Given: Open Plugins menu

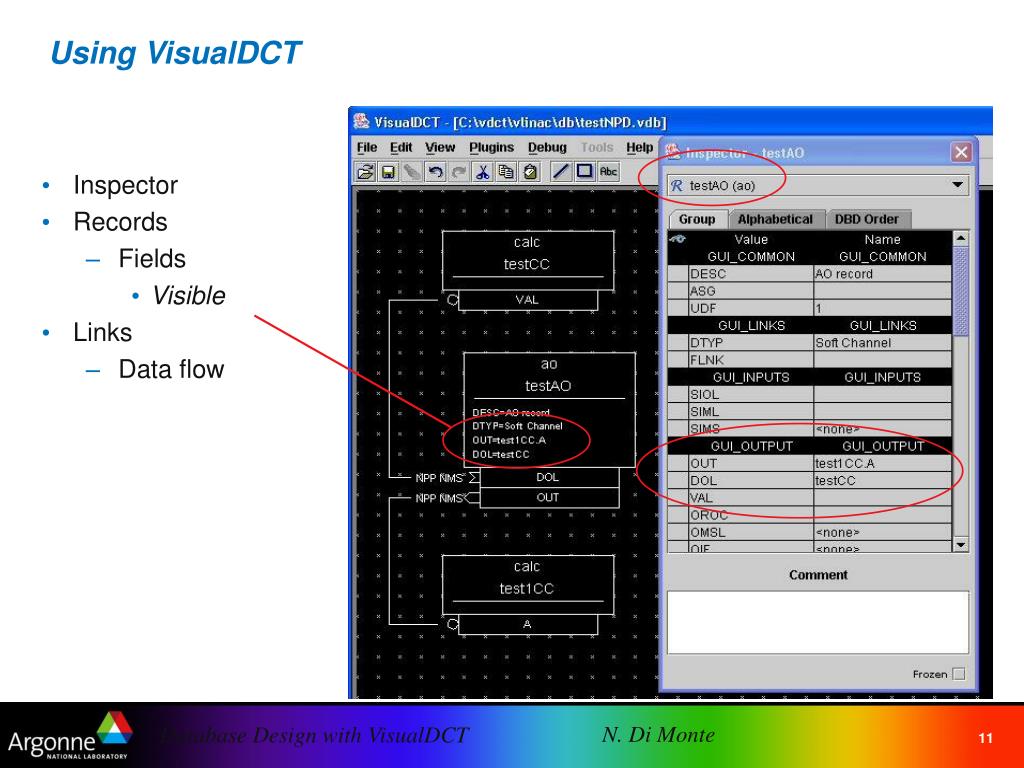Looking at the screenshot, I should [491, 148].
